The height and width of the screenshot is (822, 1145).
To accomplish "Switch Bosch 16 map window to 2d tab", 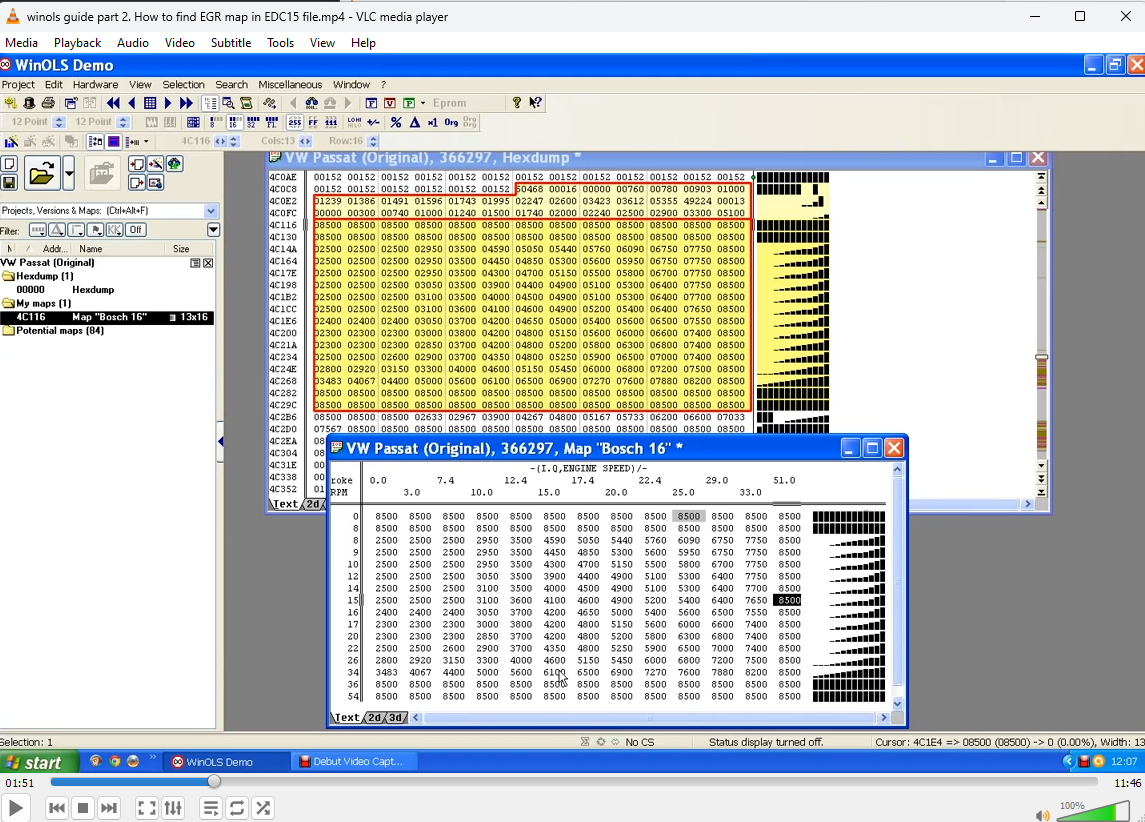I will click(x=375, y=718).
